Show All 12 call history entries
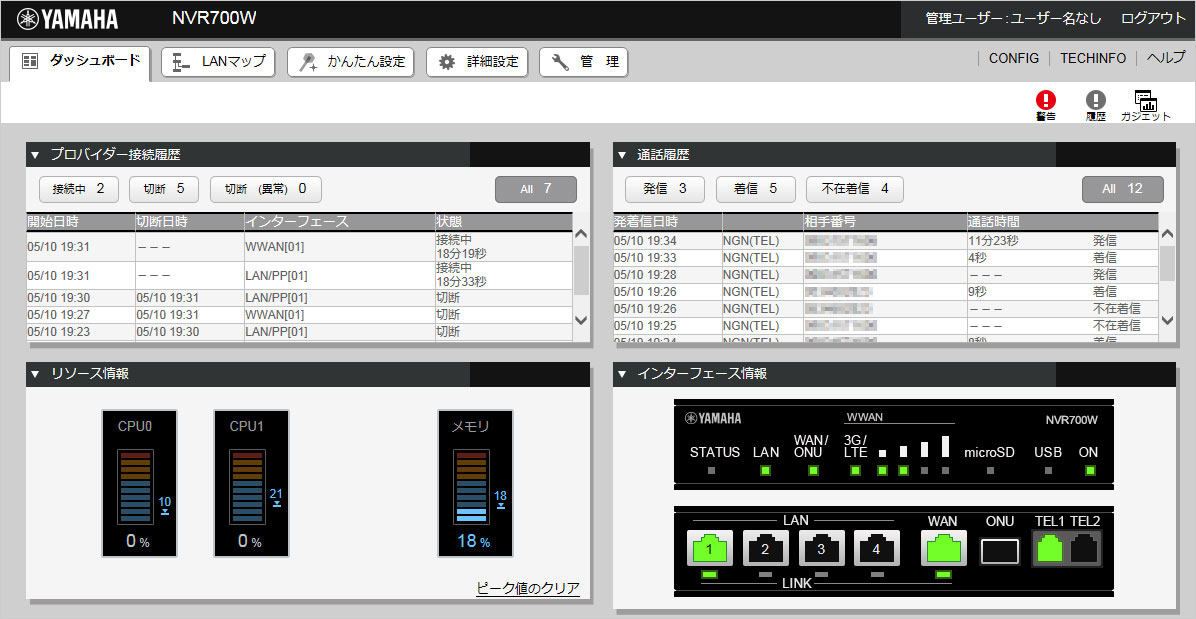 click(1123, 189)
